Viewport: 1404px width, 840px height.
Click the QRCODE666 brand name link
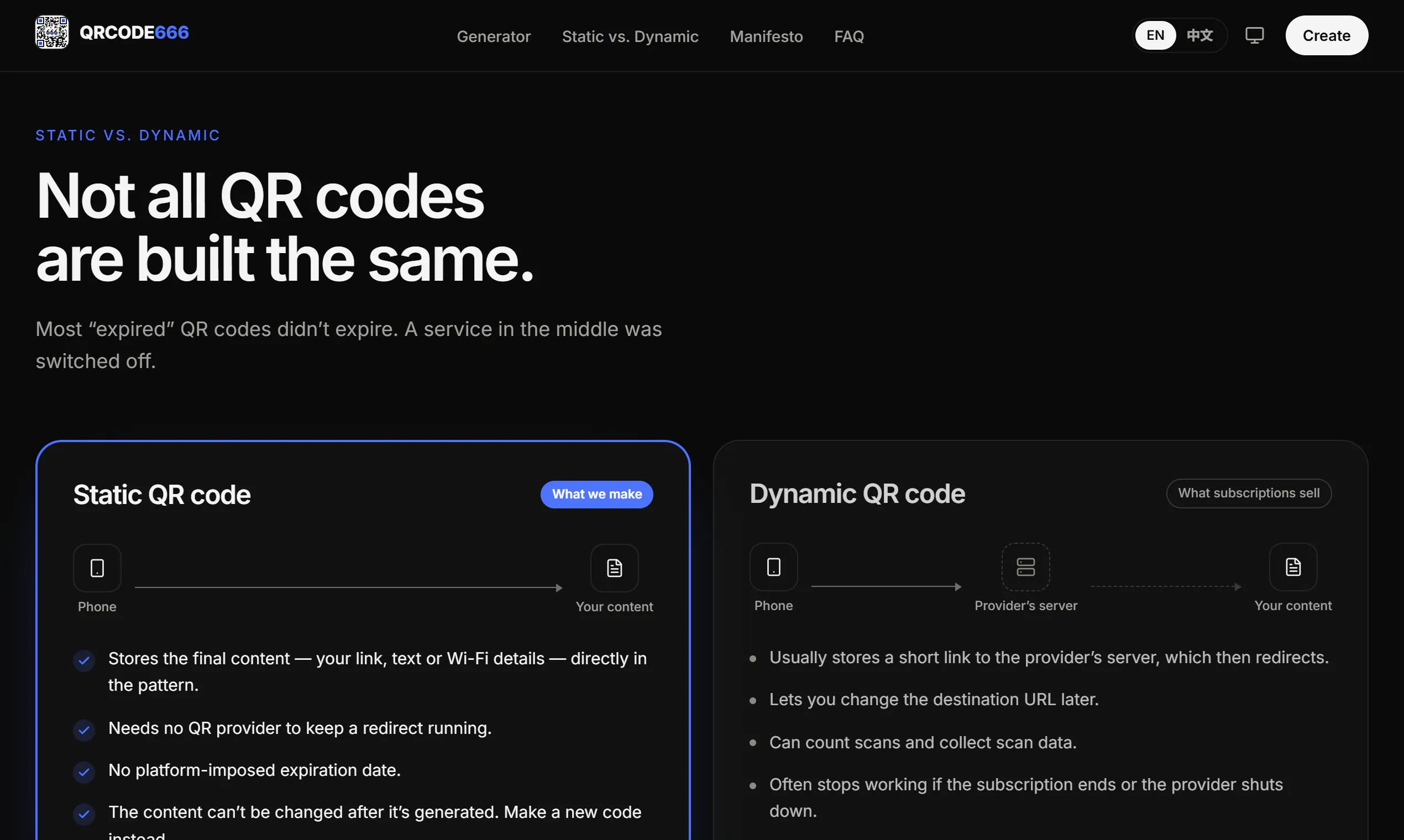[x=134, y=33]
